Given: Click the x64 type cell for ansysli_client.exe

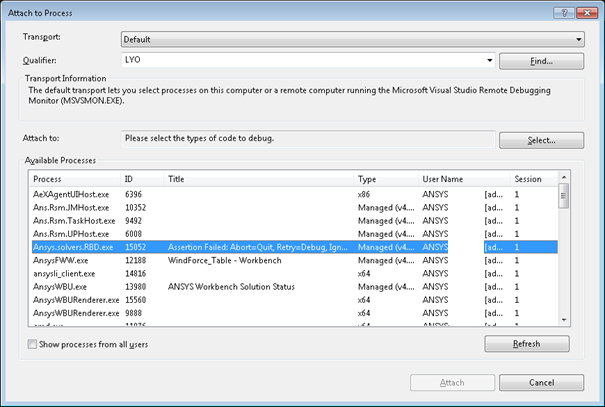Looking at the screenshot, I should 364,274.
